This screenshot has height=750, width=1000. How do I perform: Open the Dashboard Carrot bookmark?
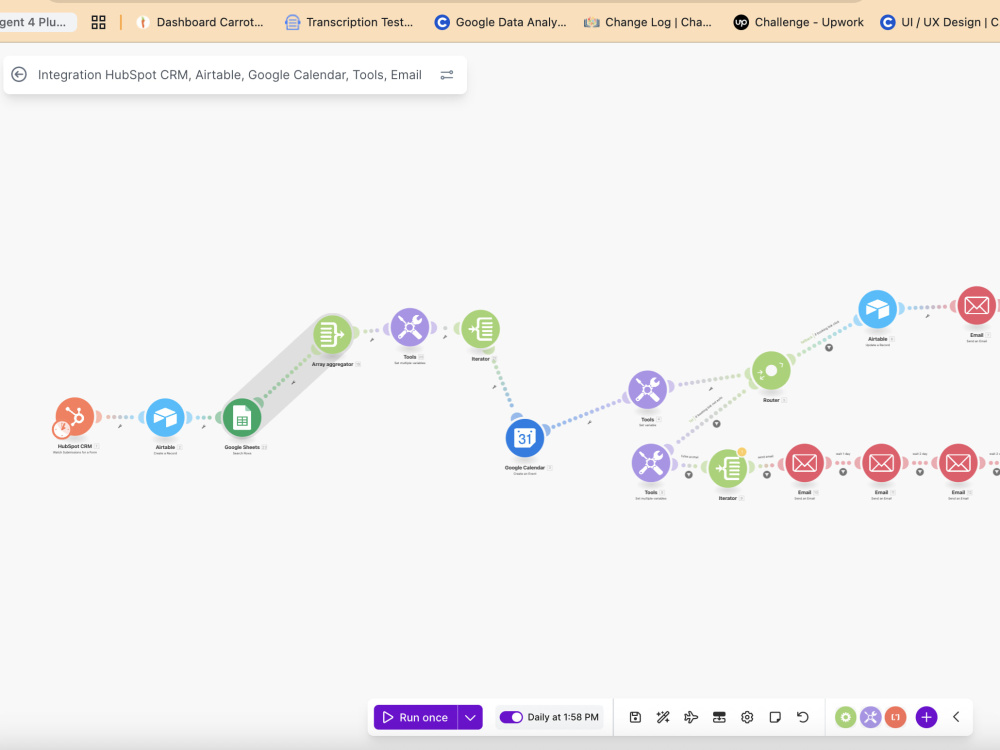point(200,22)
